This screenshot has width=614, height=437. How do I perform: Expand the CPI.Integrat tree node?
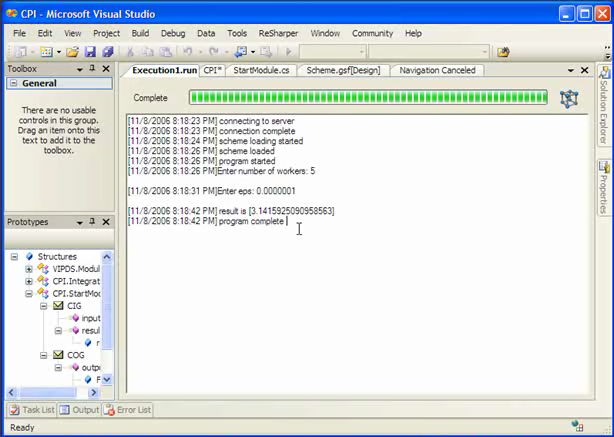click(29, 282)
